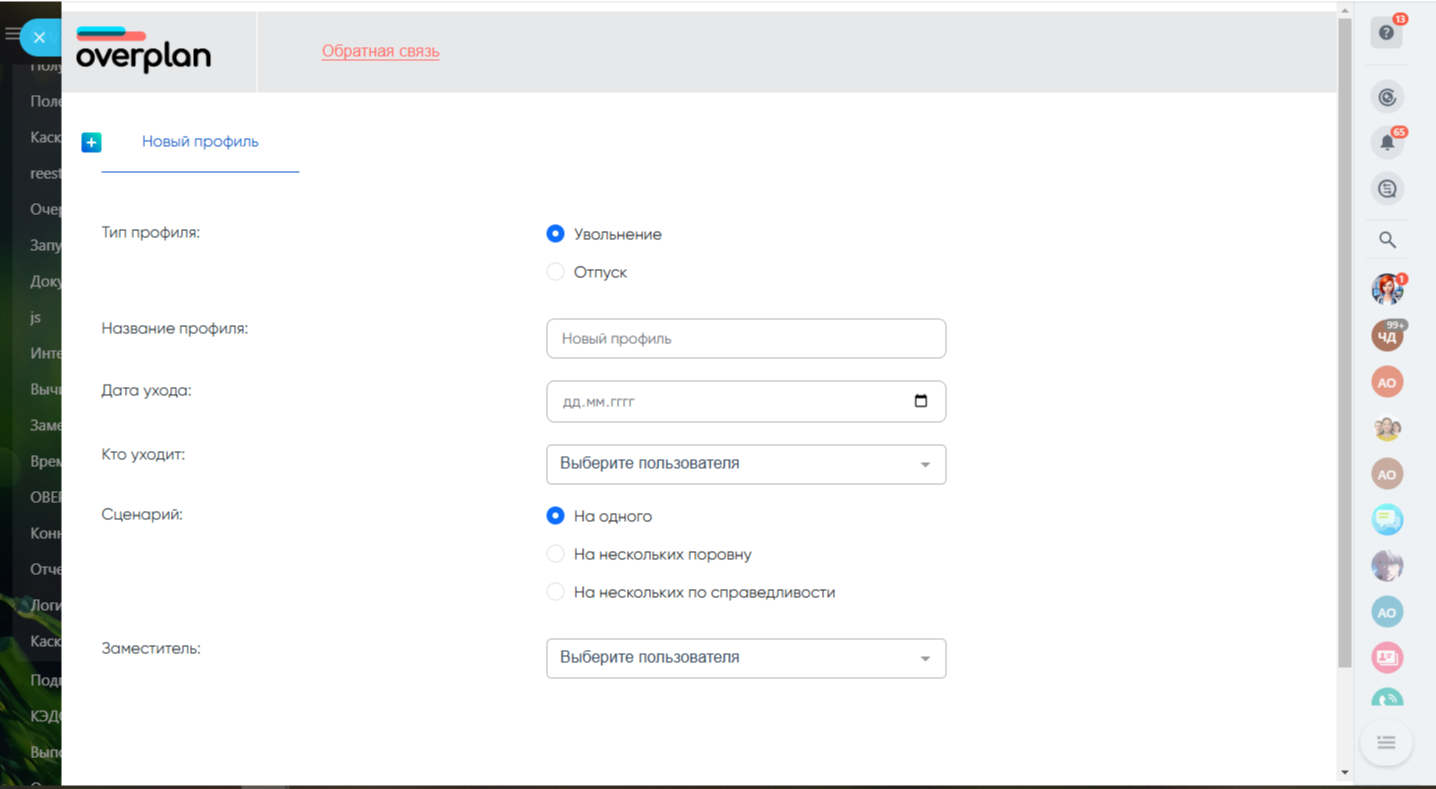Viewport: 1436px width, 789px height.
Task: Close the Overplan slider panel
Action: click(39, 38)
